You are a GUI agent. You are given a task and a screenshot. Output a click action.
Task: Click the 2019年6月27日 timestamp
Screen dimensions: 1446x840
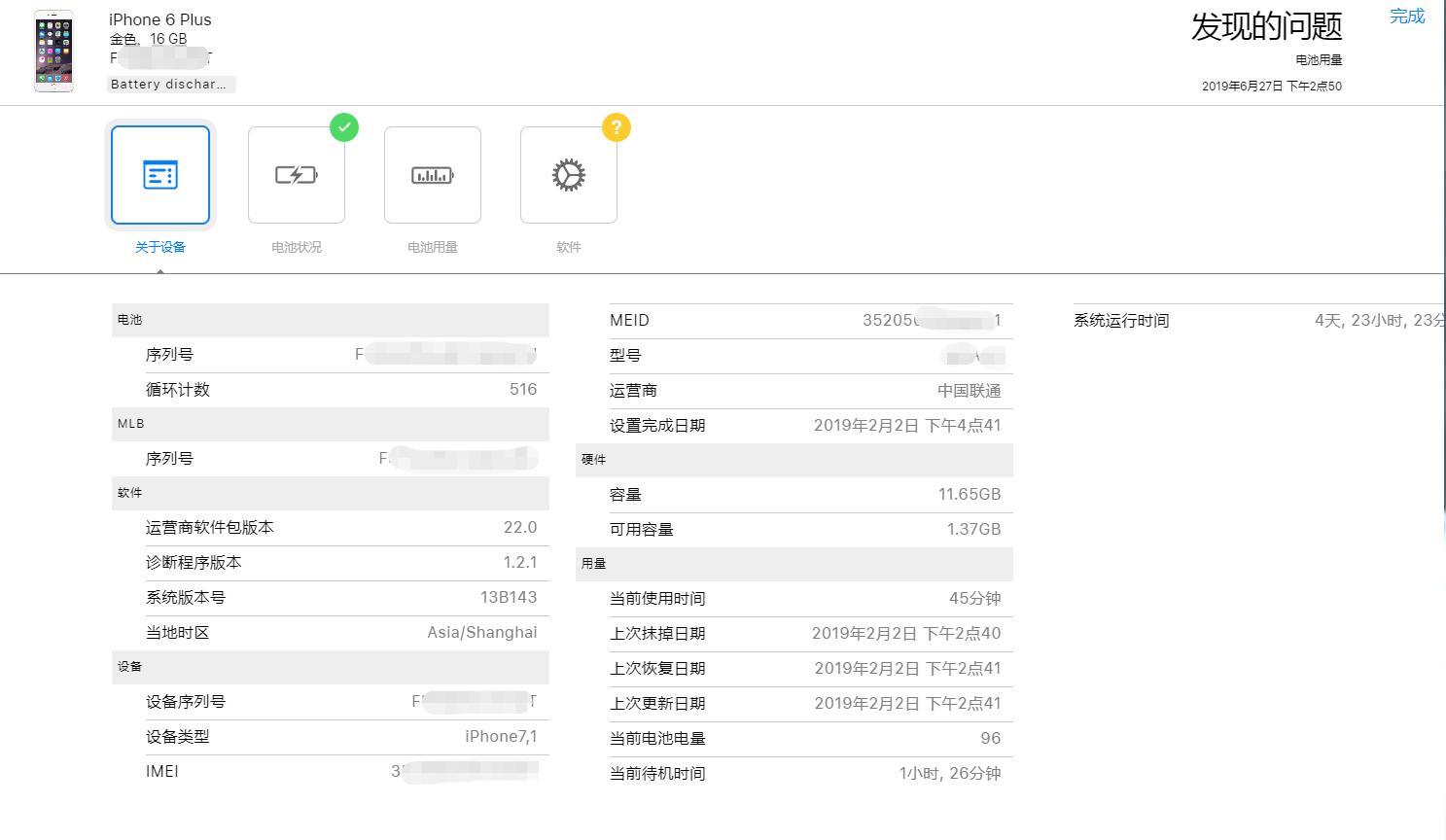(1270, 86)
